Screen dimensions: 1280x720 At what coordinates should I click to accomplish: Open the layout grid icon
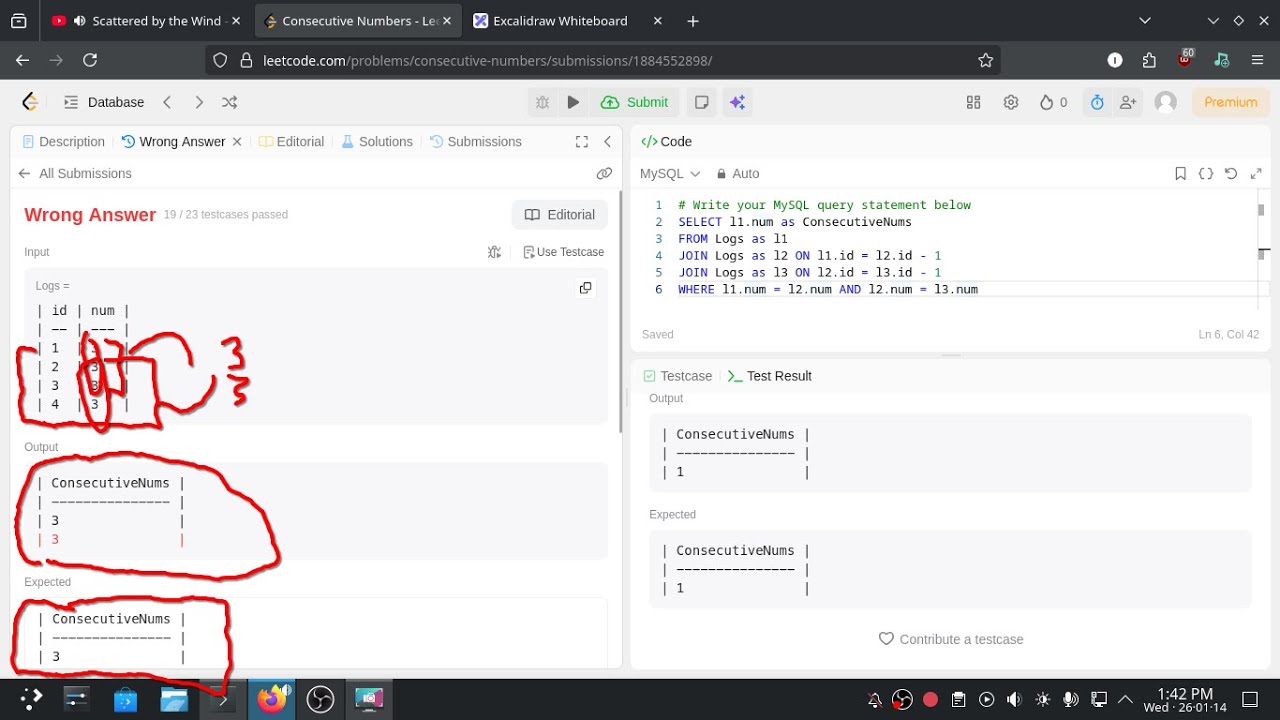pos(973,102)
